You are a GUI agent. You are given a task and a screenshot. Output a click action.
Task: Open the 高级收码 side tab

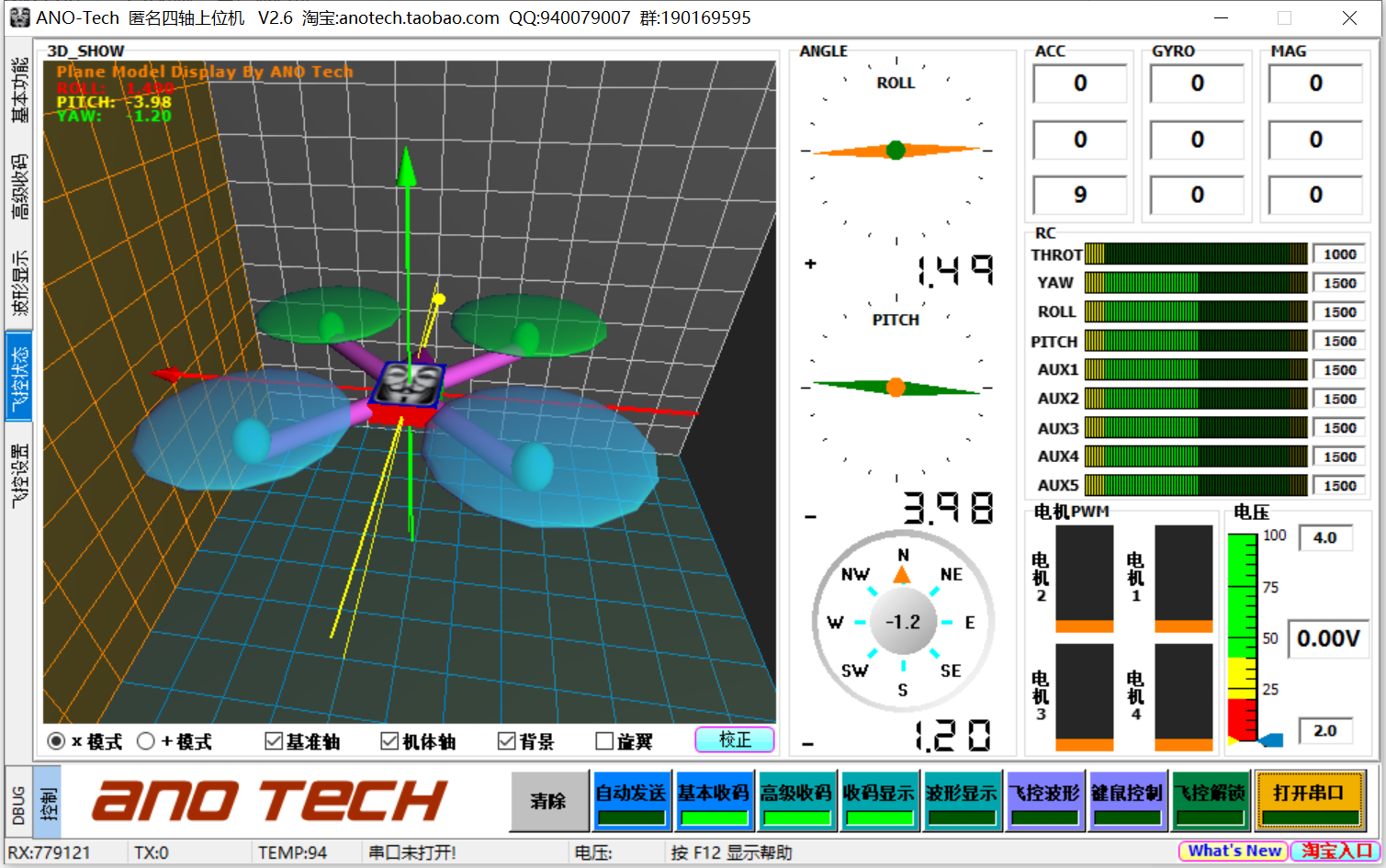(x=19, y=186)
